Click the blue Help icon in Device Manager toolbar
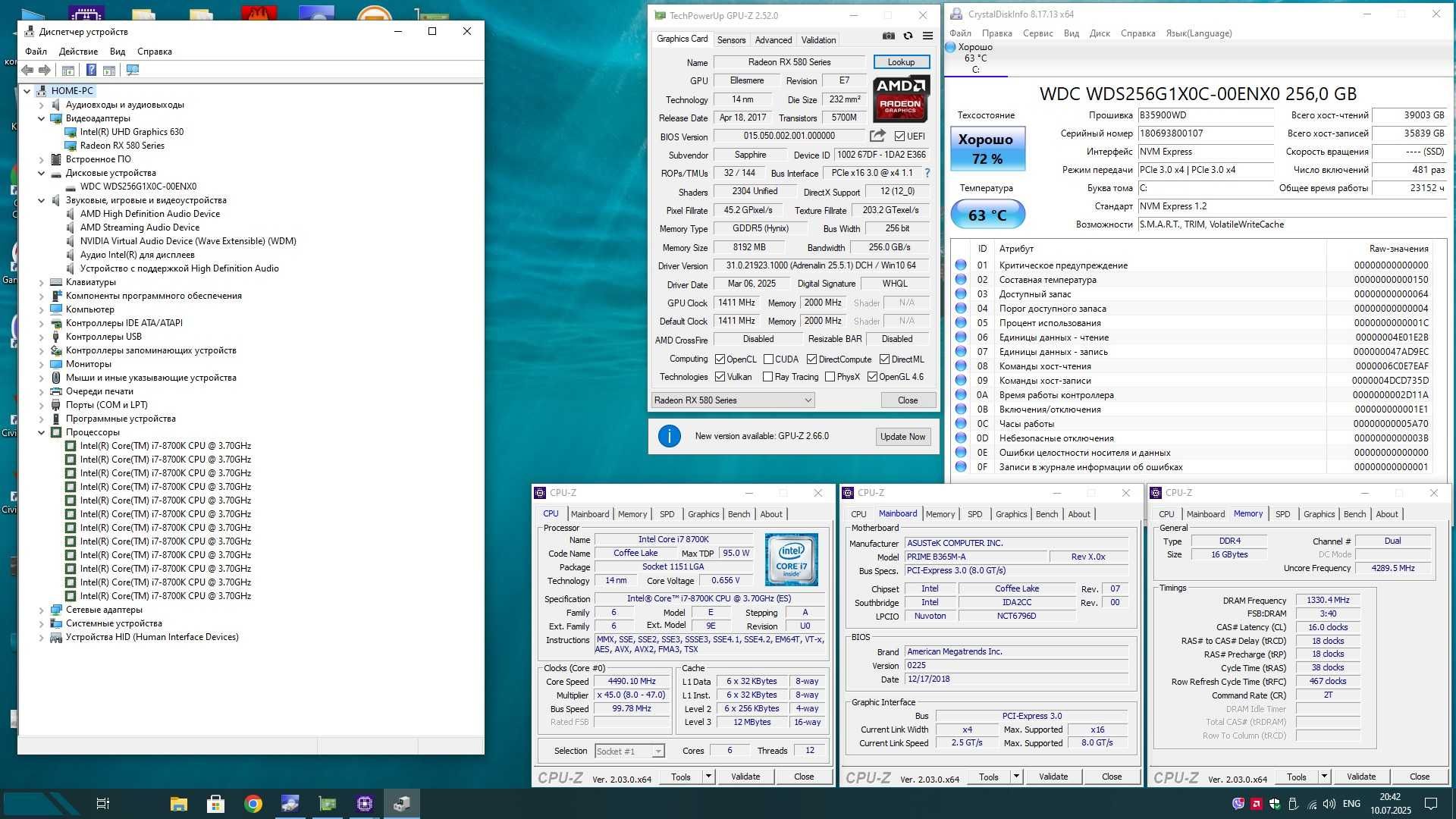The width and height of the screenshot is (1456, 819). point(91,70)
